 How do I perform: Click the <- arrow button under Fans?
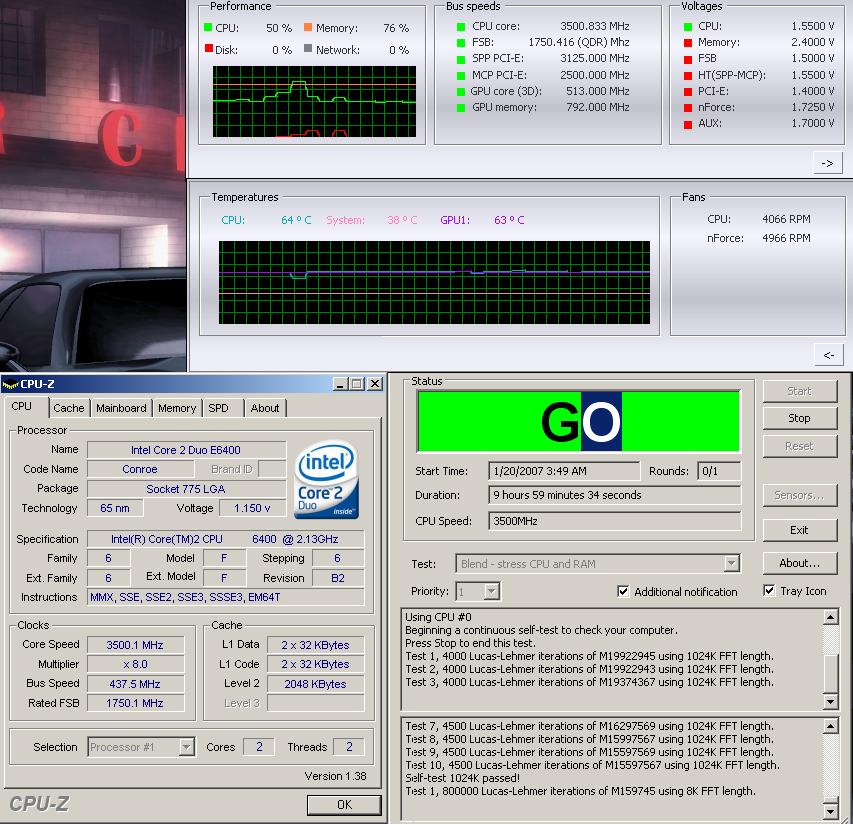tap(829, 355)
